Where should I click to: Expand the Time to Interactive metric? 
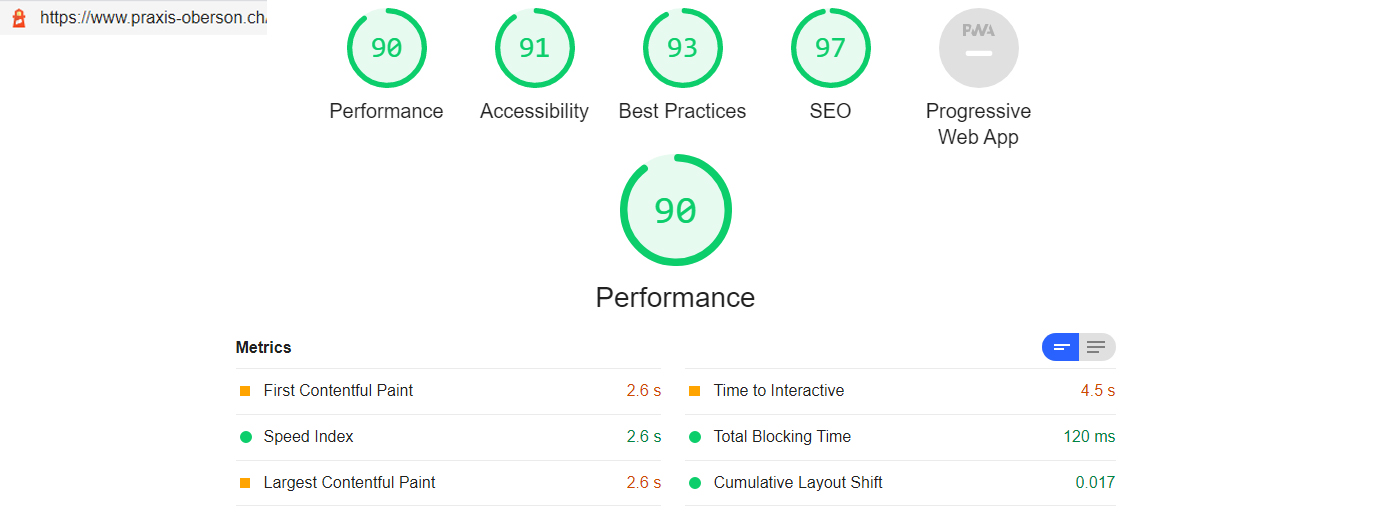[x=778, y=391]
